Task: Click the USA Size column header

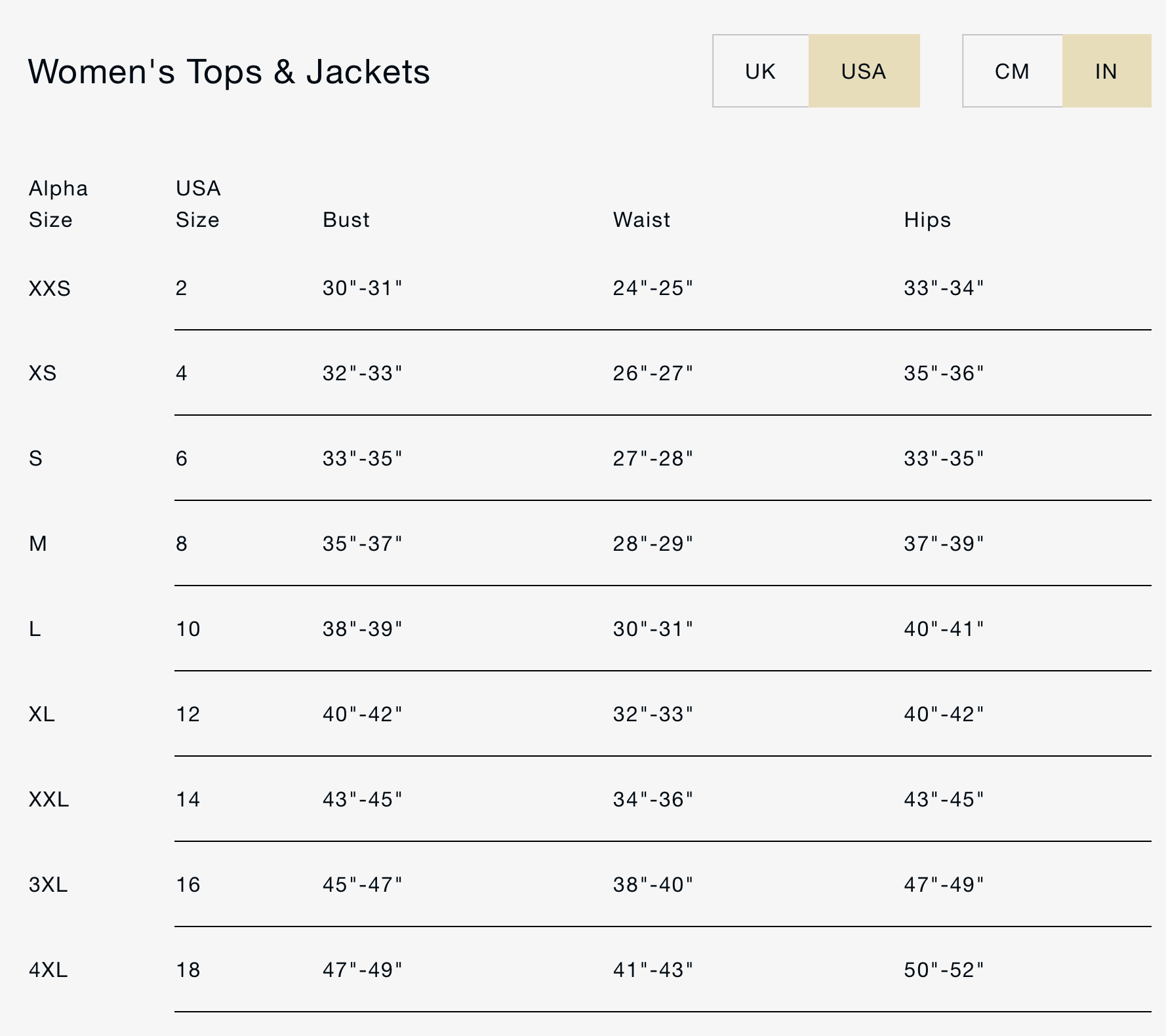Action: [x=198, y=204]
